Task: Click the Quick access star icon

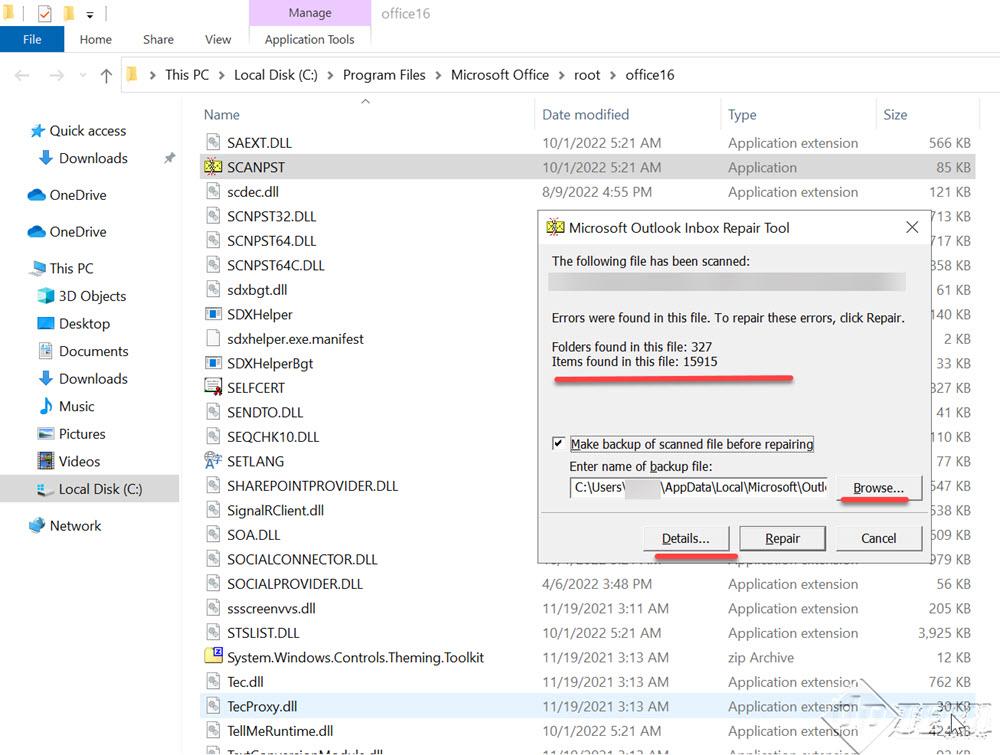Action: pos(38,131)
